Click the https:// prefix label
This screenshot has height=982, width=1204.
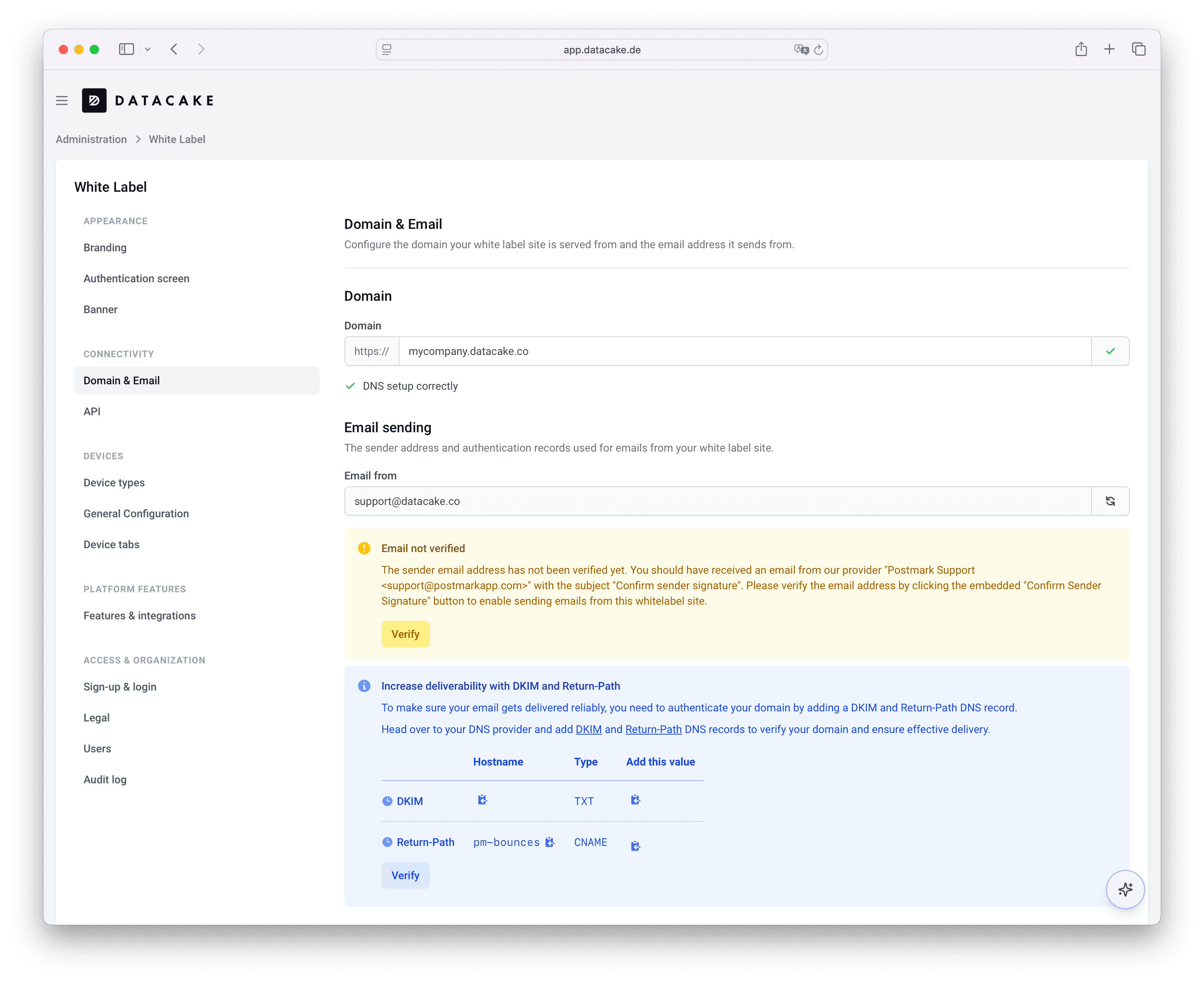pos(372,351)
